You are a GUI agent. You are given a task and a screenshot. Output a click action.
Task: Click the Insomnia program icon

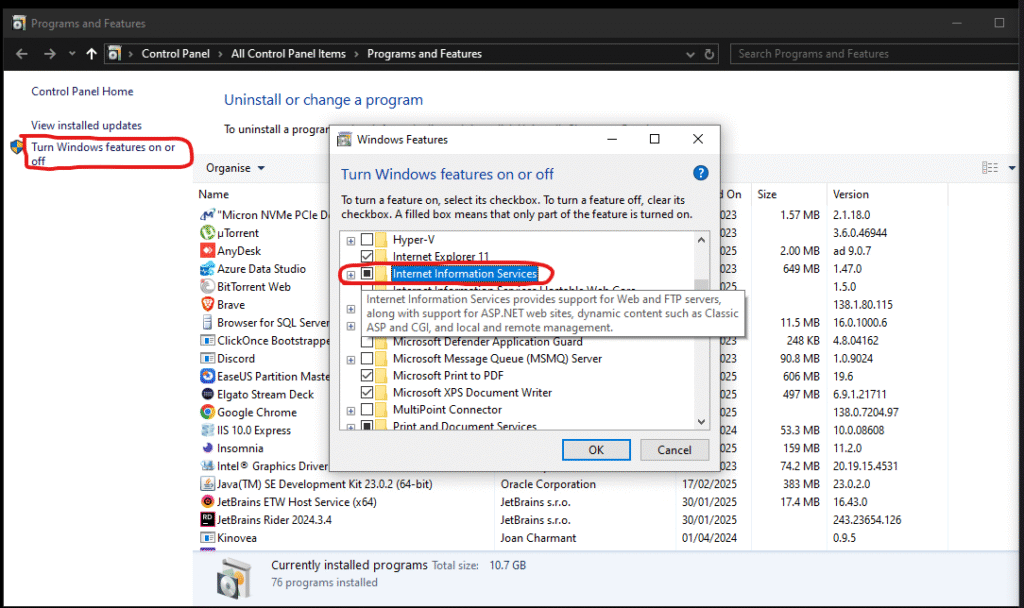coord(207,448)
